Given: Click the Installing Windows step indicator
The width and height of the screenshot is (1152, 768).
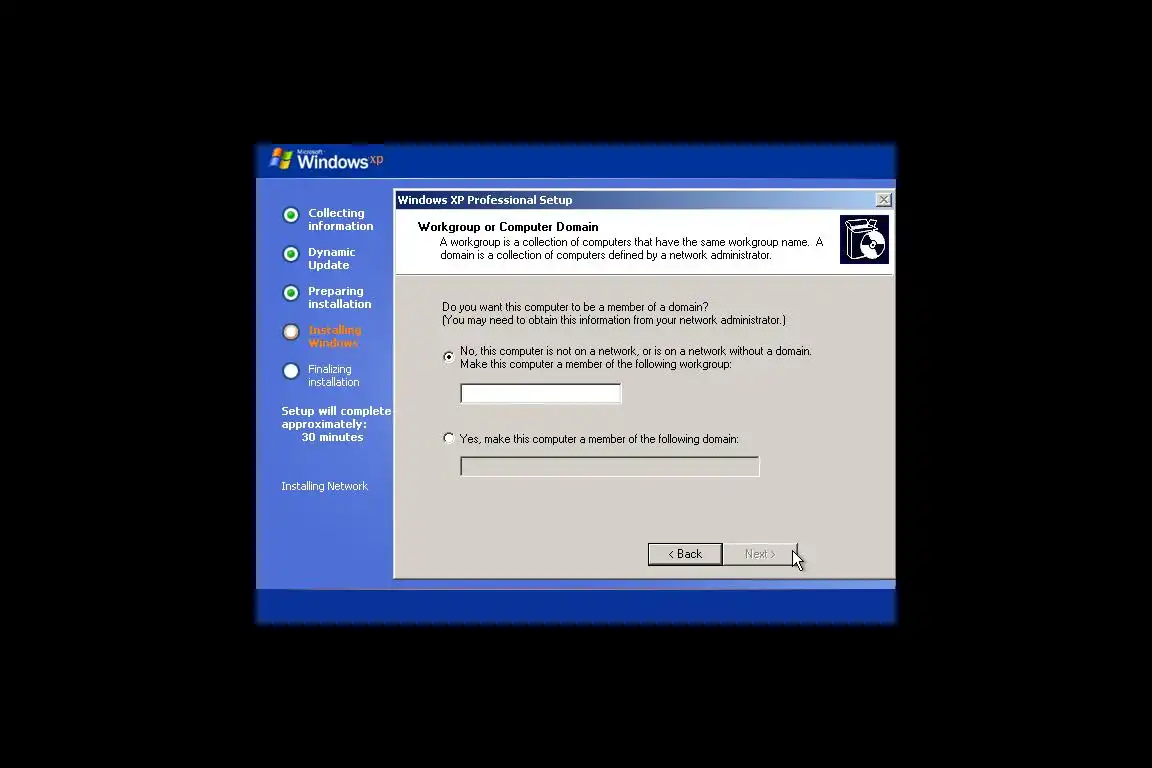Looking at the screenshot, I should point(291,332).
